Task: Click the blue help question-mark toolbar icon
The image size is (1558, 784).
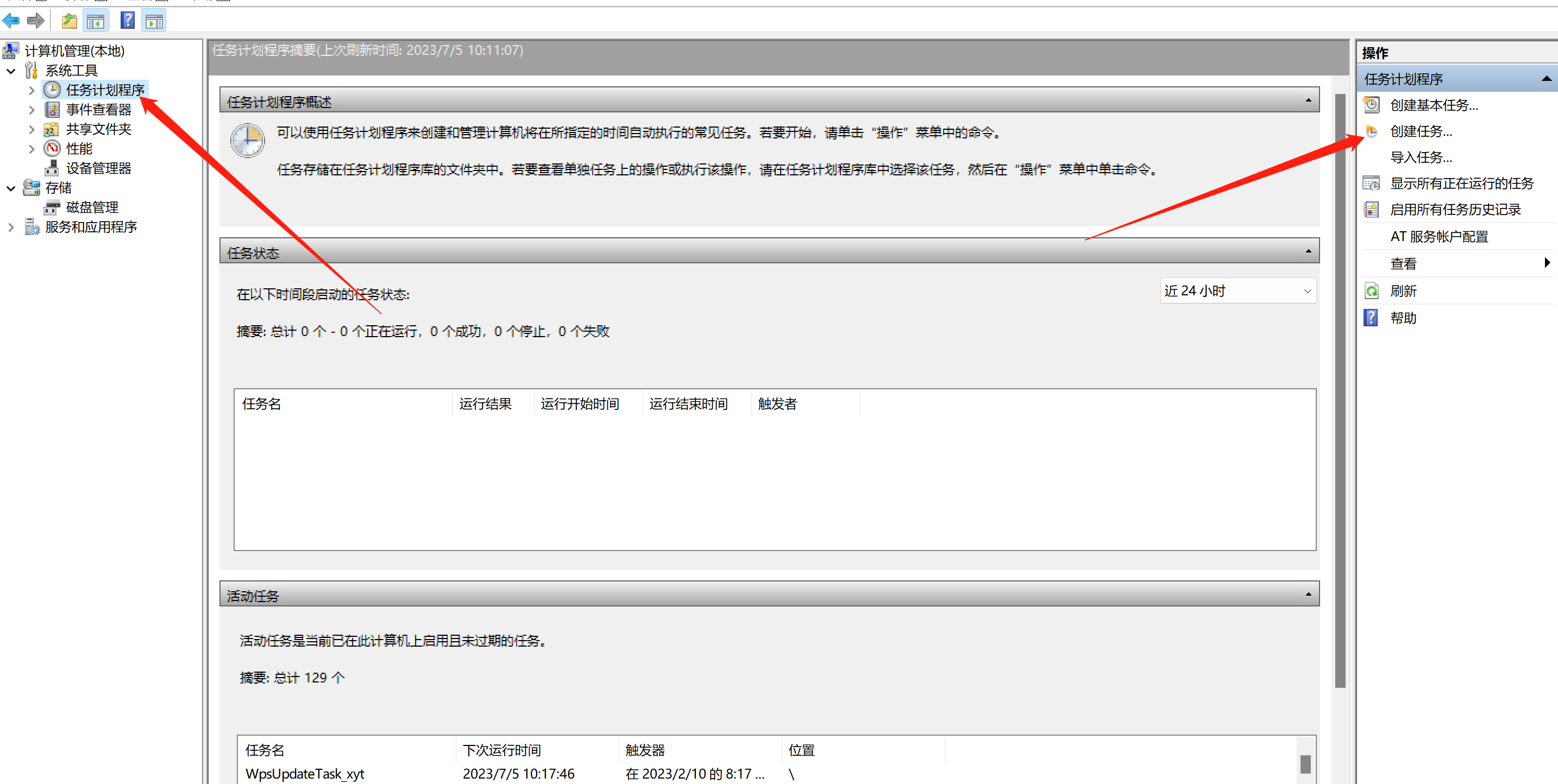Action: 127,21
